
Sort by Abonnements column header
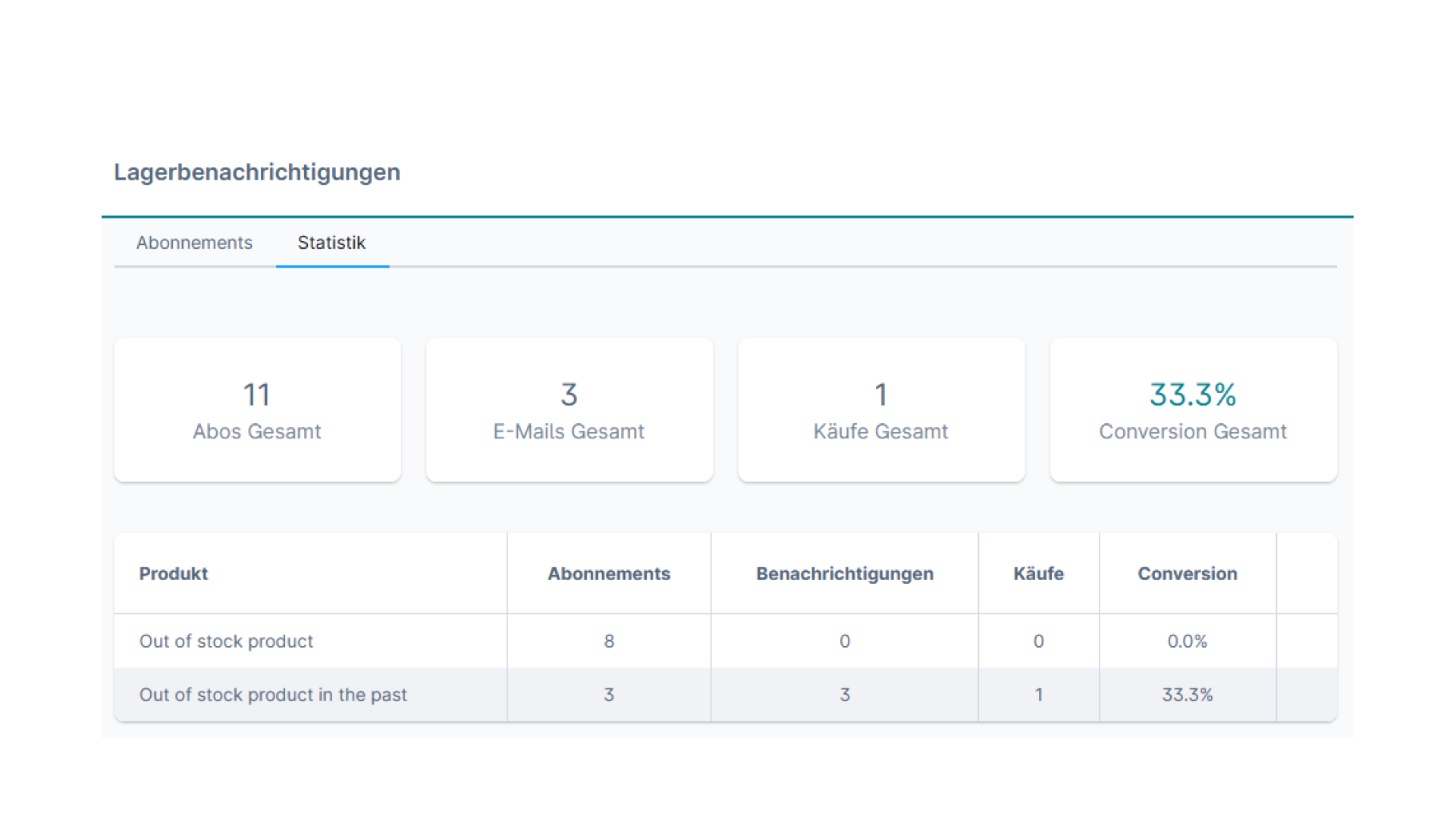tap(609, 574)
